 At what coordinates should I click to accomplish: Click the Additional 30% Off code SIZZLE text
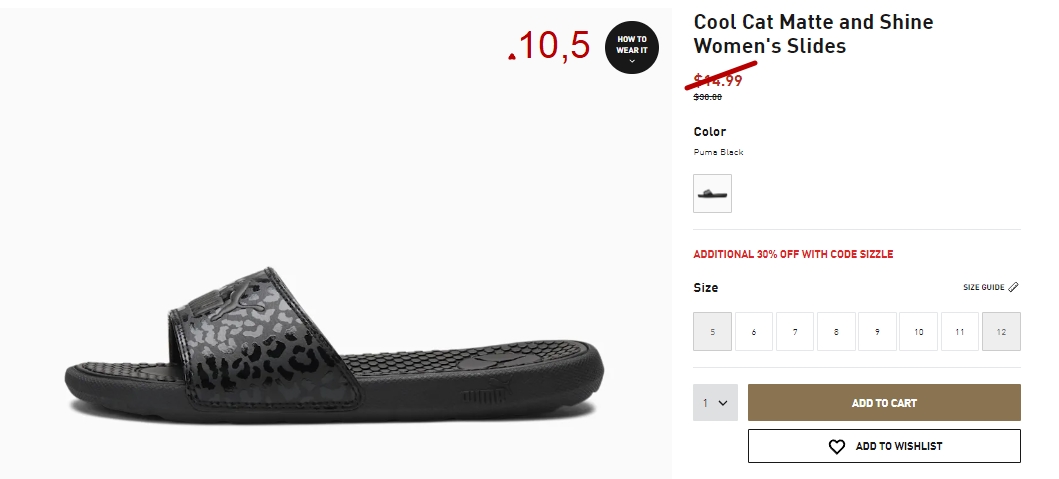[793, 254]
